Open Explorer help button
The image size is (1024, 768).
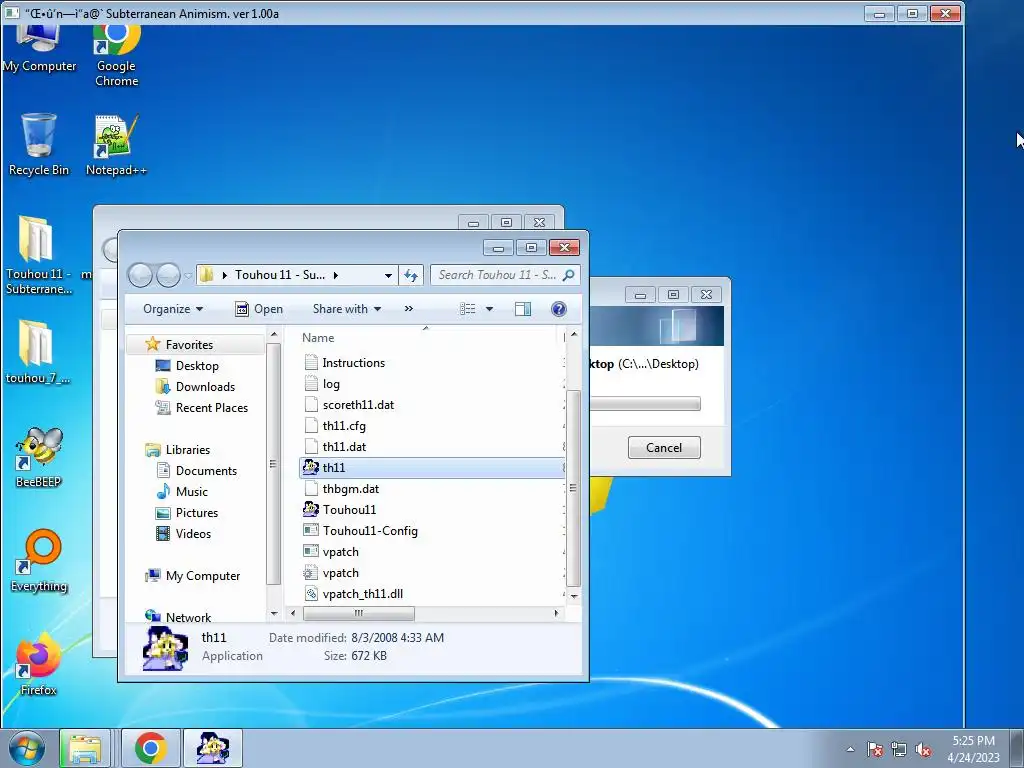coord(558,309)
